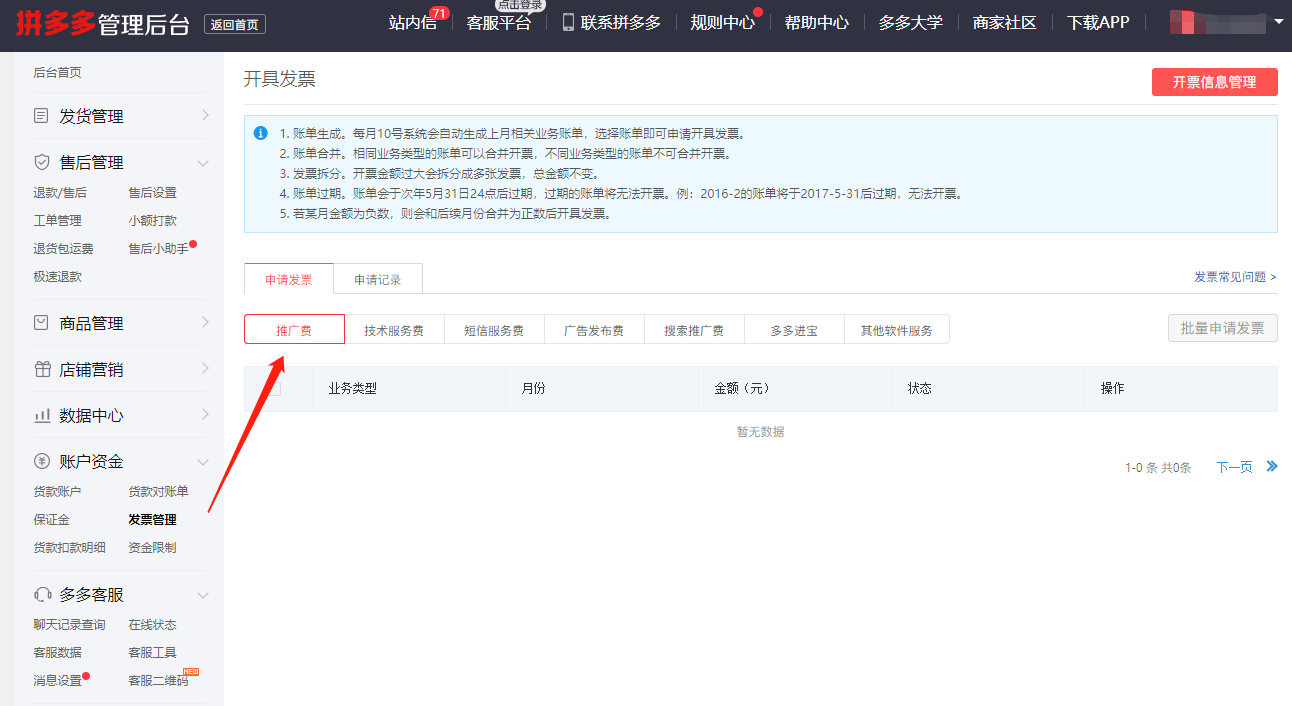This screenshot has height=706, width=1292.
Task: Open 工单管理 in sidebar
Action: [57, 220]
